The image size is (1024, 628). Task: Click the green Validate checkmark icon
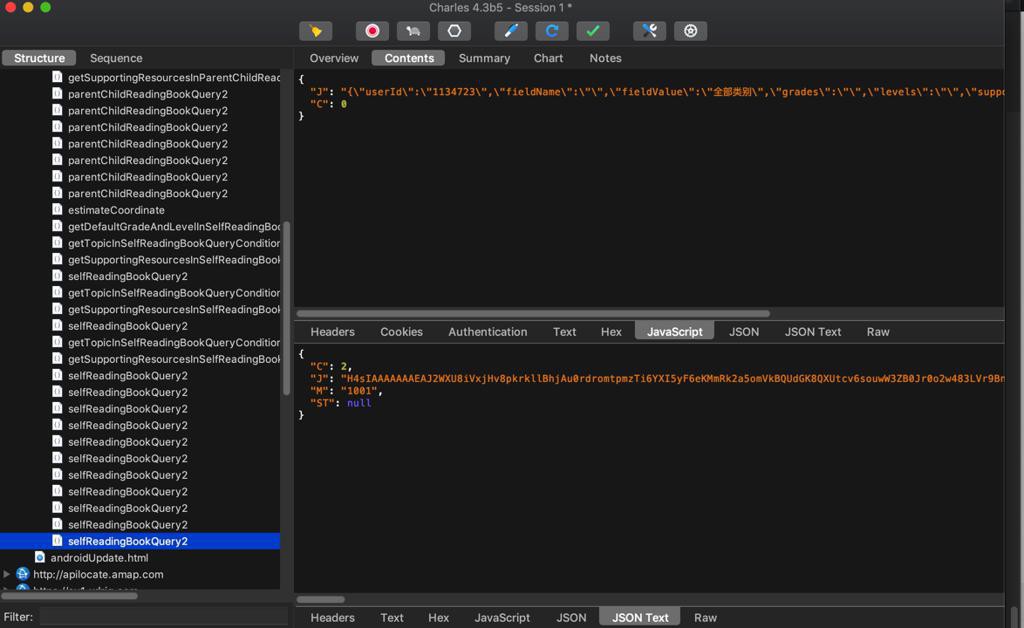tap(592, 31)
